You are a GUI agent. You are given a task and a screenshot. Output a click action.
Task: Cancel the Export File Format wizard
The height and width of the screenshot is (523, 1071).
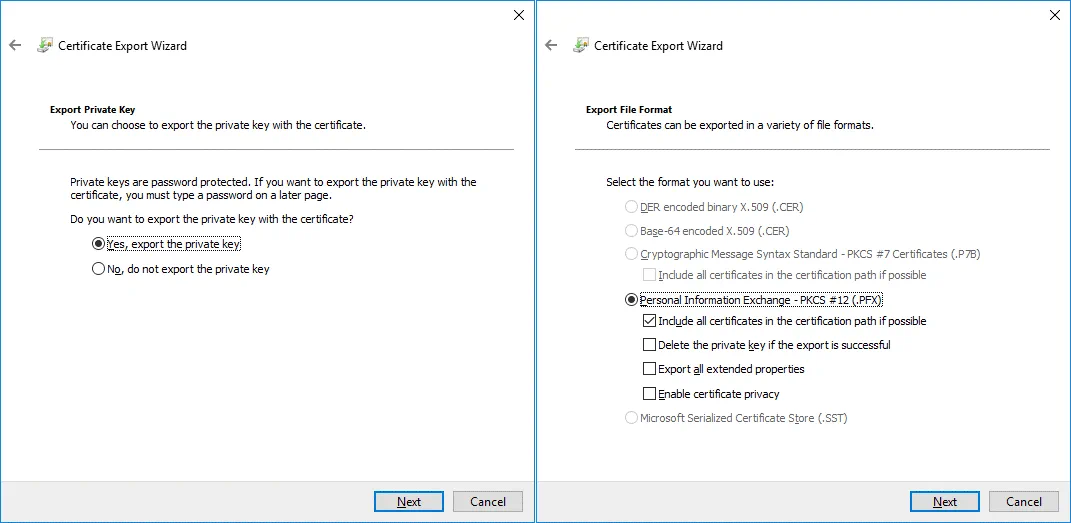tap(1023, 501)
